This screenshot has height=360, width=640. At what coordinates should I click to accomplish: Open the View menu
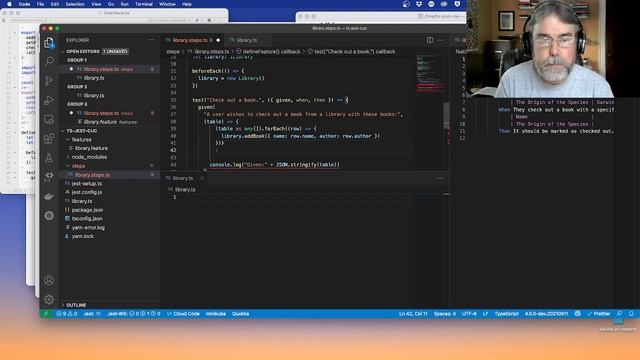pyautogui.click(x=96, y=4)
